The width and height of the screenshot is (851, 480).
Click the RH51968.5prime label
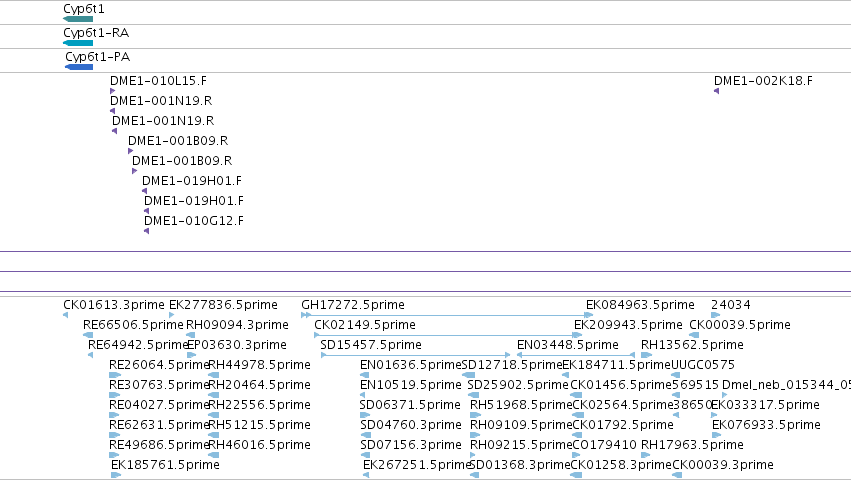(x=521, y=405)
